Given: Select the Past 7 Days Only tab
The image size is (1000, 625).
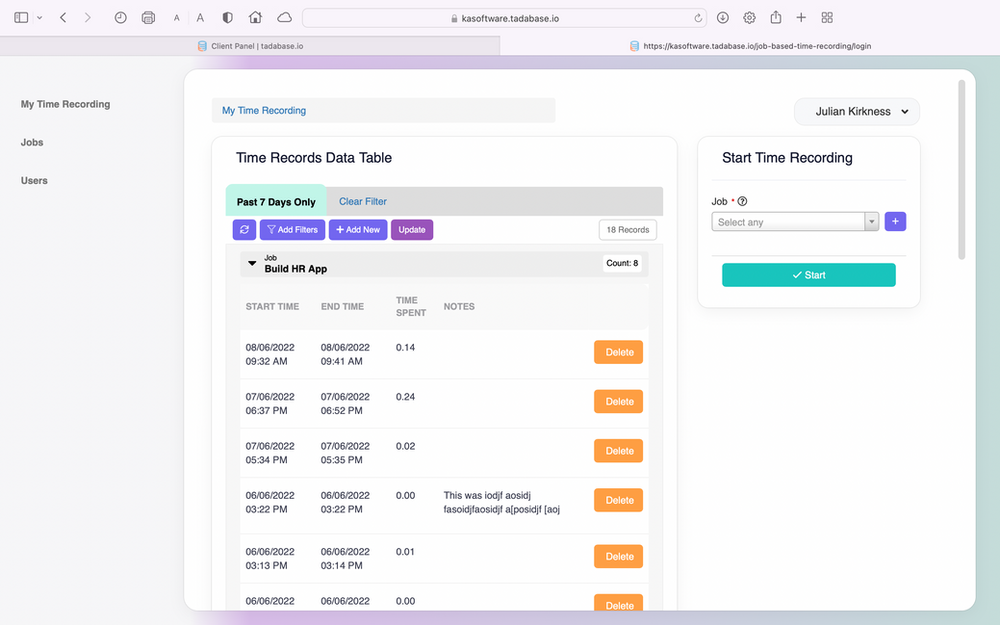Looking at the screenshot, I should (276, 201).
